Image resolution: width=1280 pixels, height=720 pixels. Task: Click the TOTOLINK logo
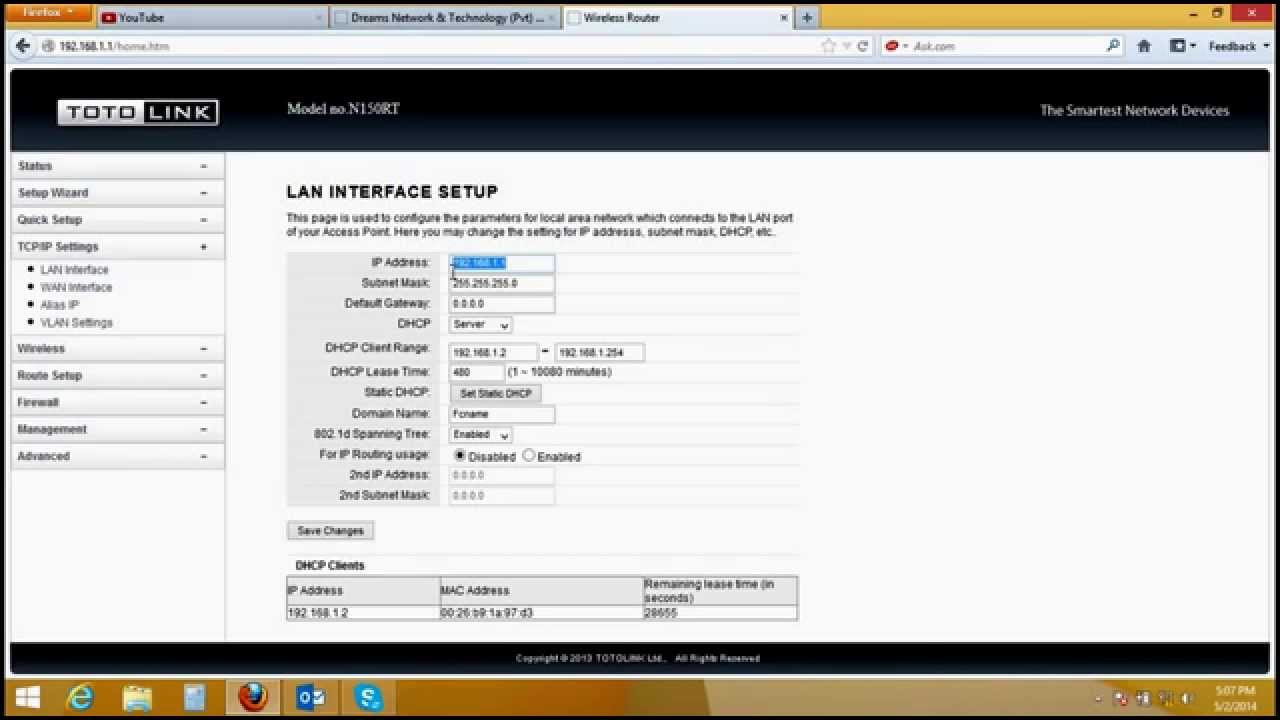[x=138, y=112]
